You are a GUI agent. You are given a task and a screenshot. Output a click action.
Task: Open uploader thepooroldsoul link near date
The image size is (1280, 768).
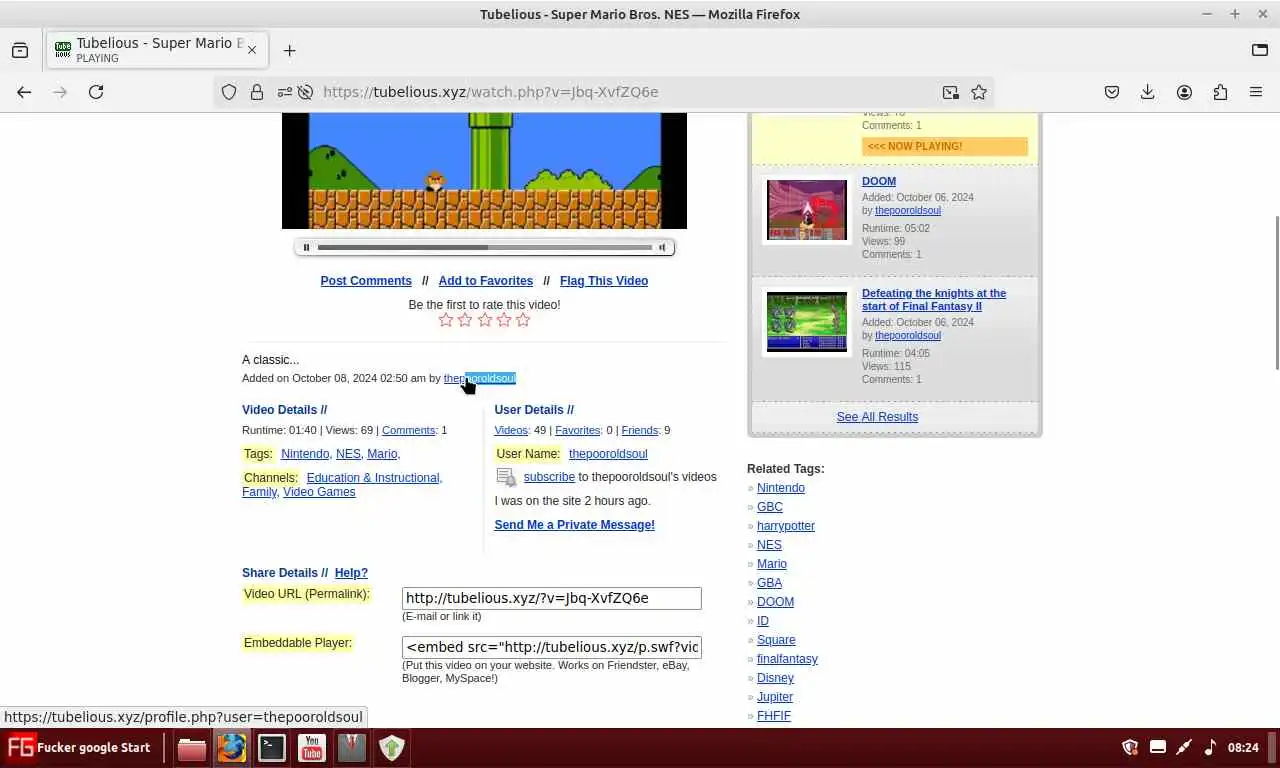coord(480,378)
